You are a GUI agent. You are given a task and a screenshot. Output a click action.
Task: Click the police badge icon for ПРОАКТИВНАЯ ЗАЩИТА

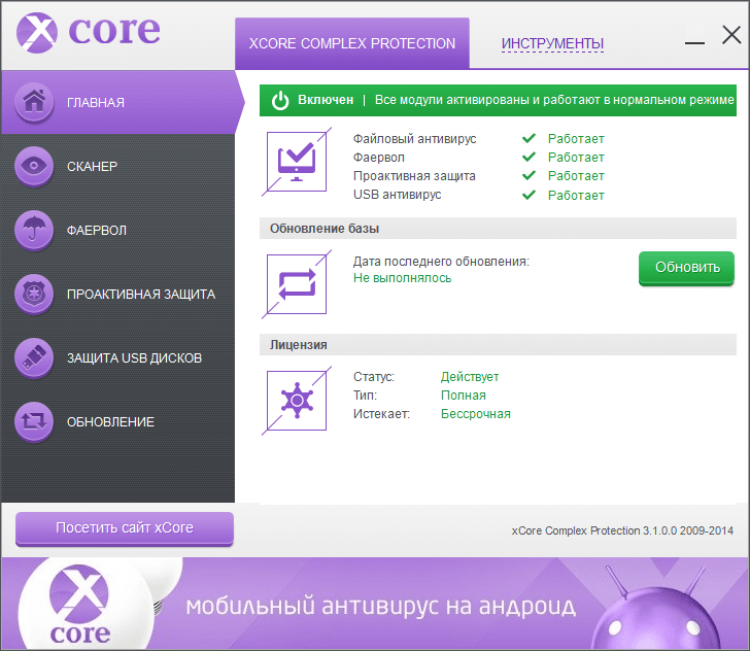click(34, 294)
